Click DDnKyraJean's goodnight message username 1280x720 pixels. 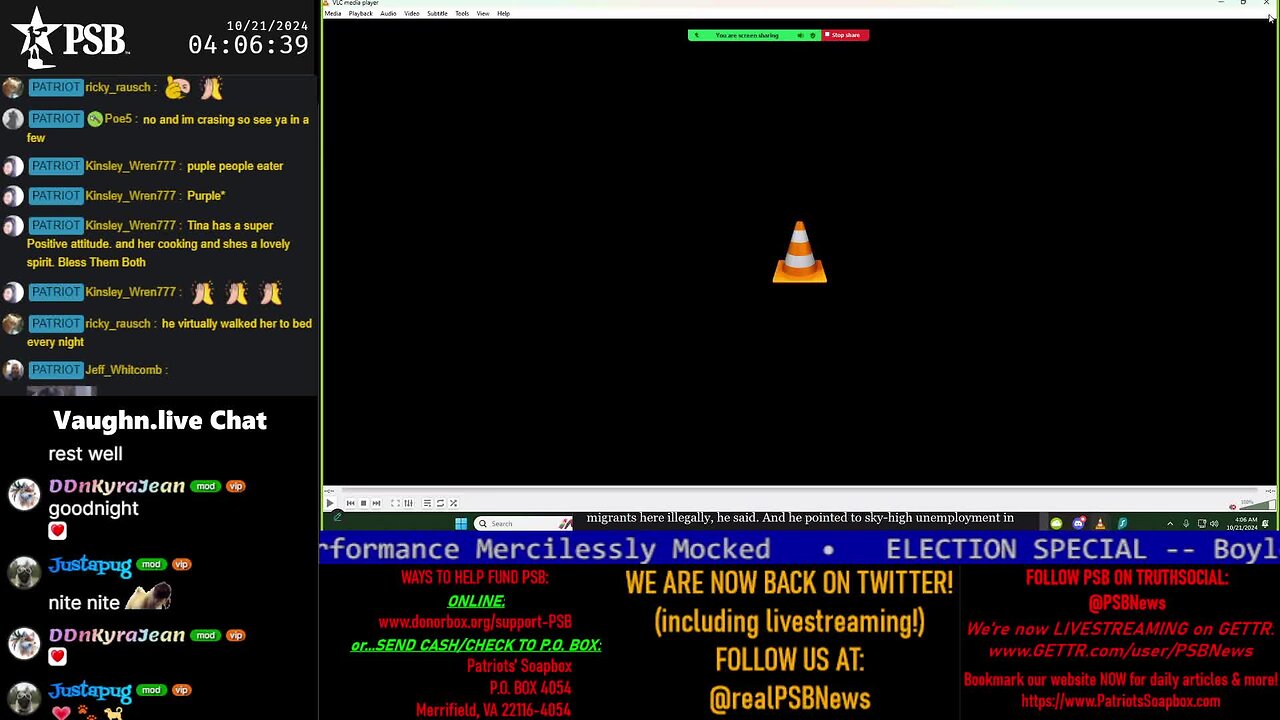117,486
